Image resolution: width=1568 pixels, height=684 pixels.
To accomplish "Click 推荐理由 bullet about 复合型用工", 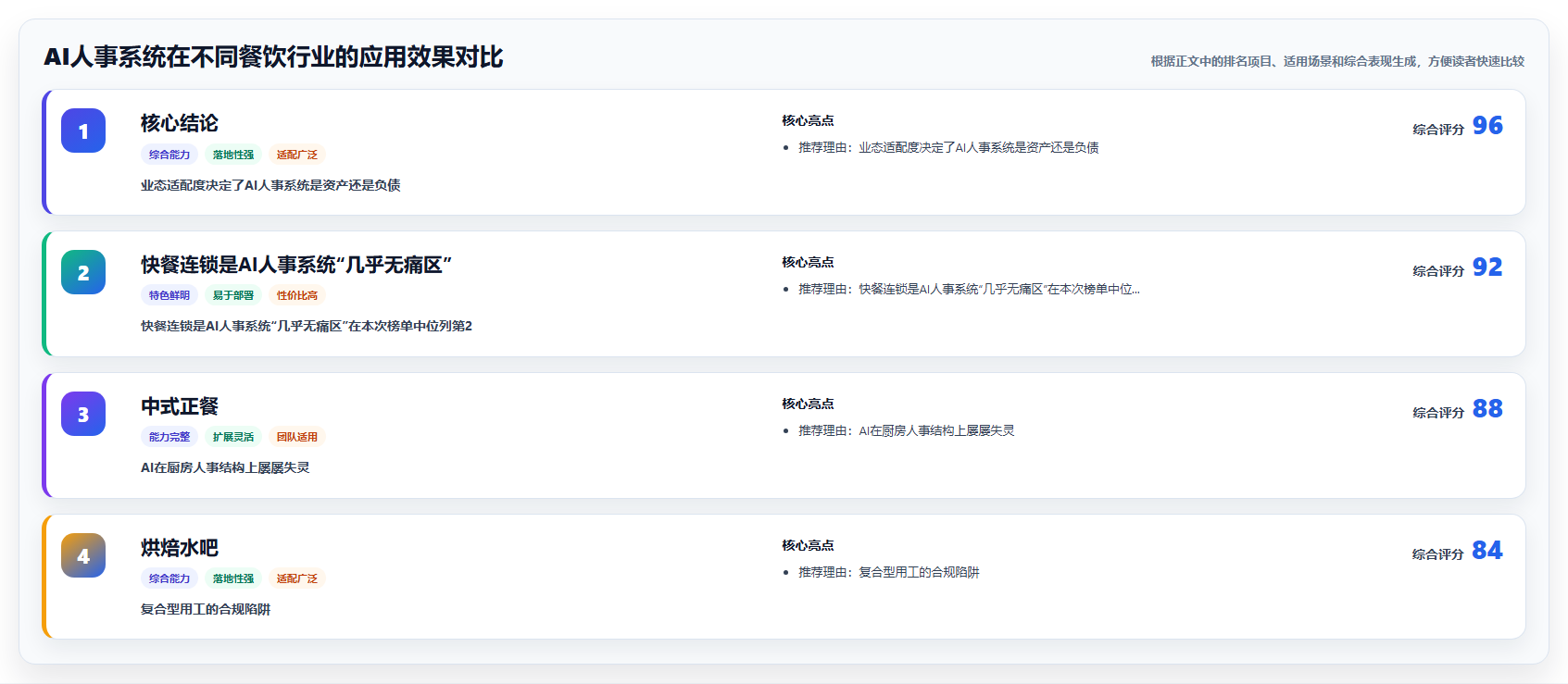I will pos(889,572).
